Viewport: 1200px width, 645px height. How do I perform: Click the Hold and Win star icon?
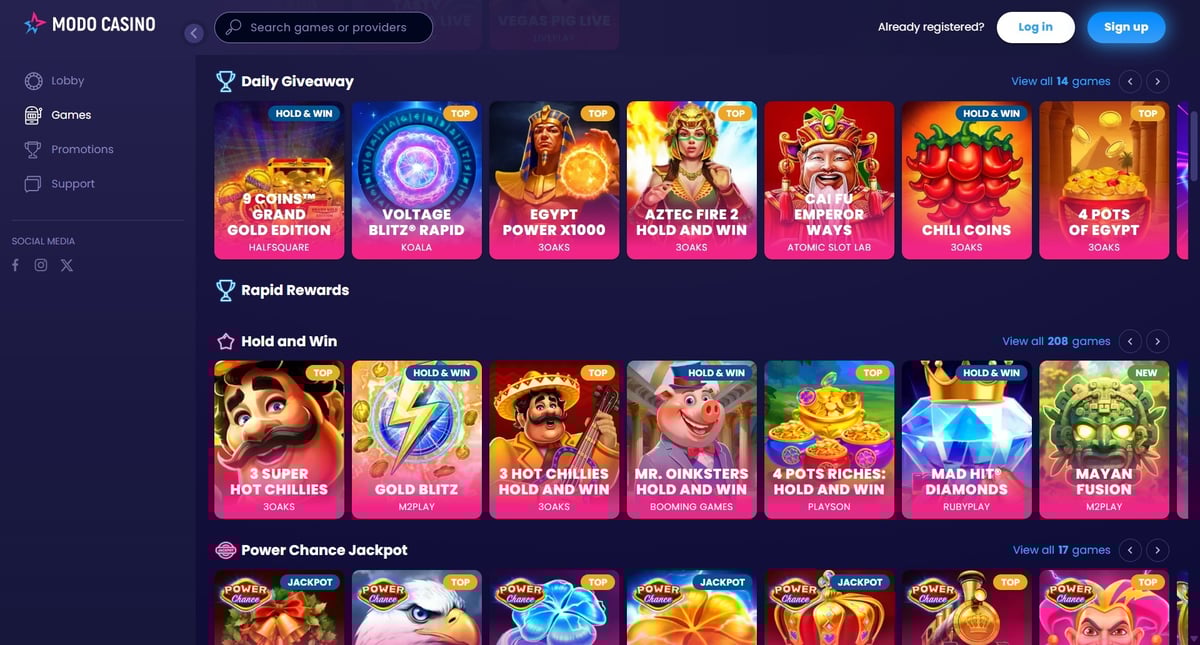226,341
